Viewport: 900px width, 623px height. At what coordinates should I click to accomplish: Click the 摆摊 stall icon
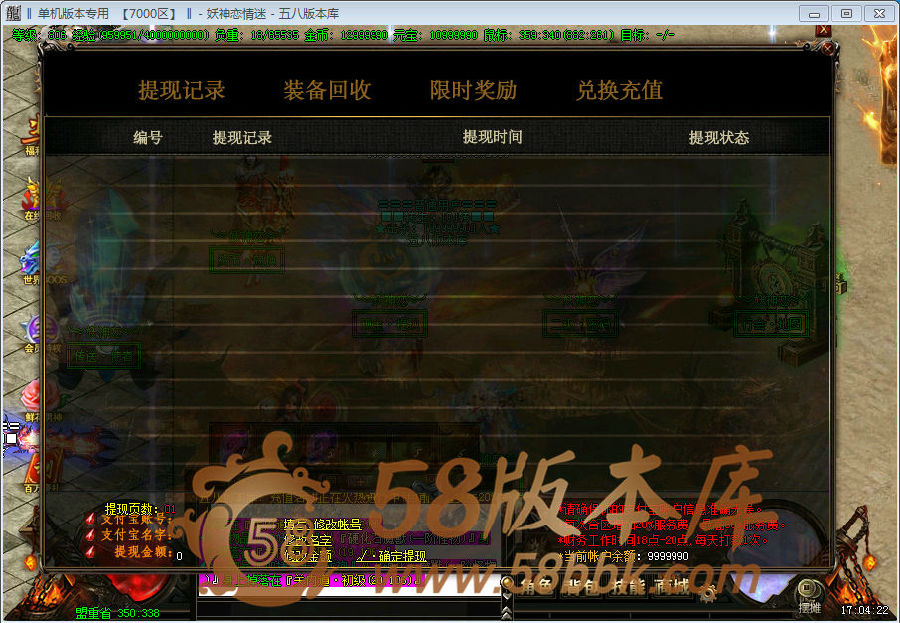coord(810,597)
